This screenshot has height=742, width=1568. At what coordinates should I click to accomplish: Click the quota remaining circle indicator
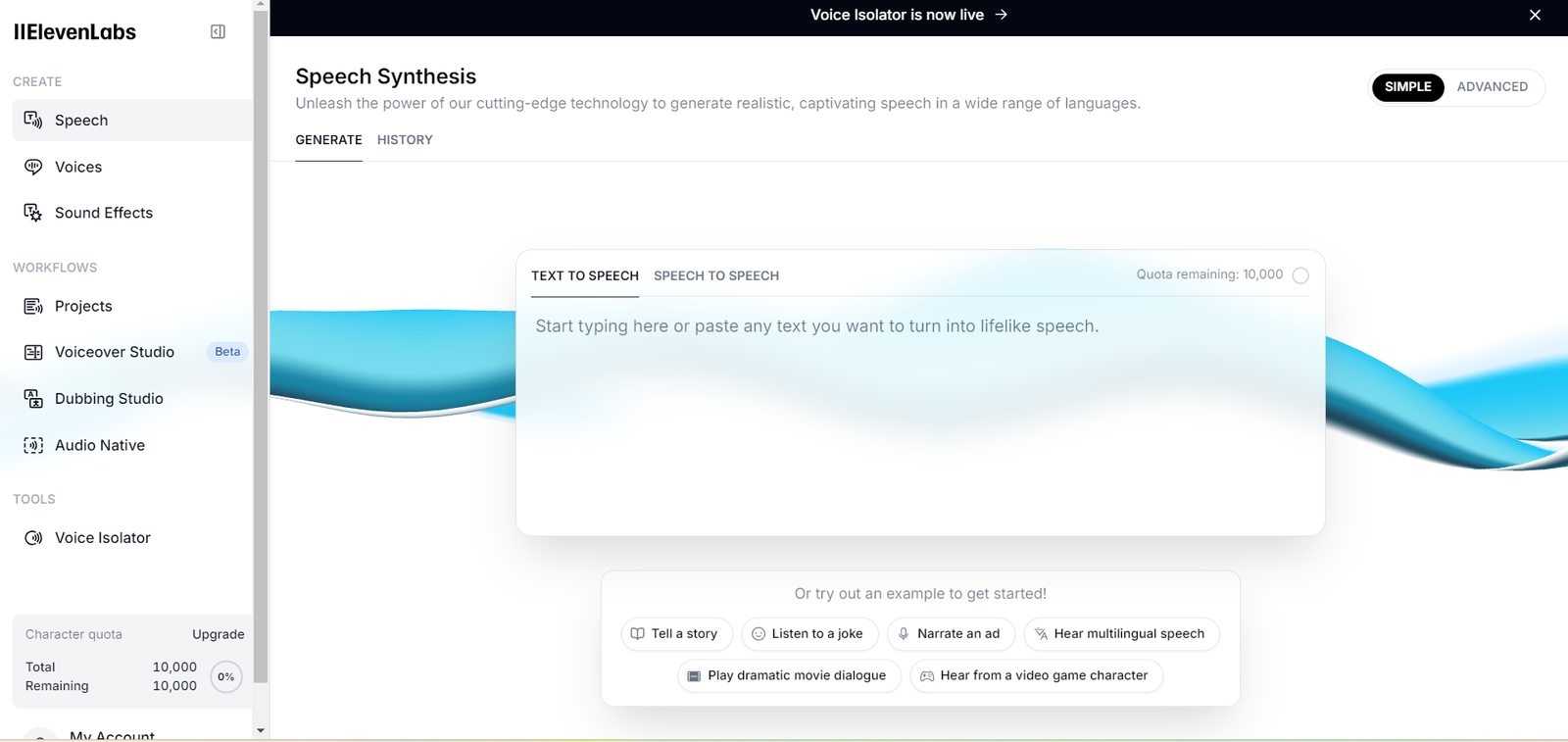pyautogui.click(x=1300, y=275)
